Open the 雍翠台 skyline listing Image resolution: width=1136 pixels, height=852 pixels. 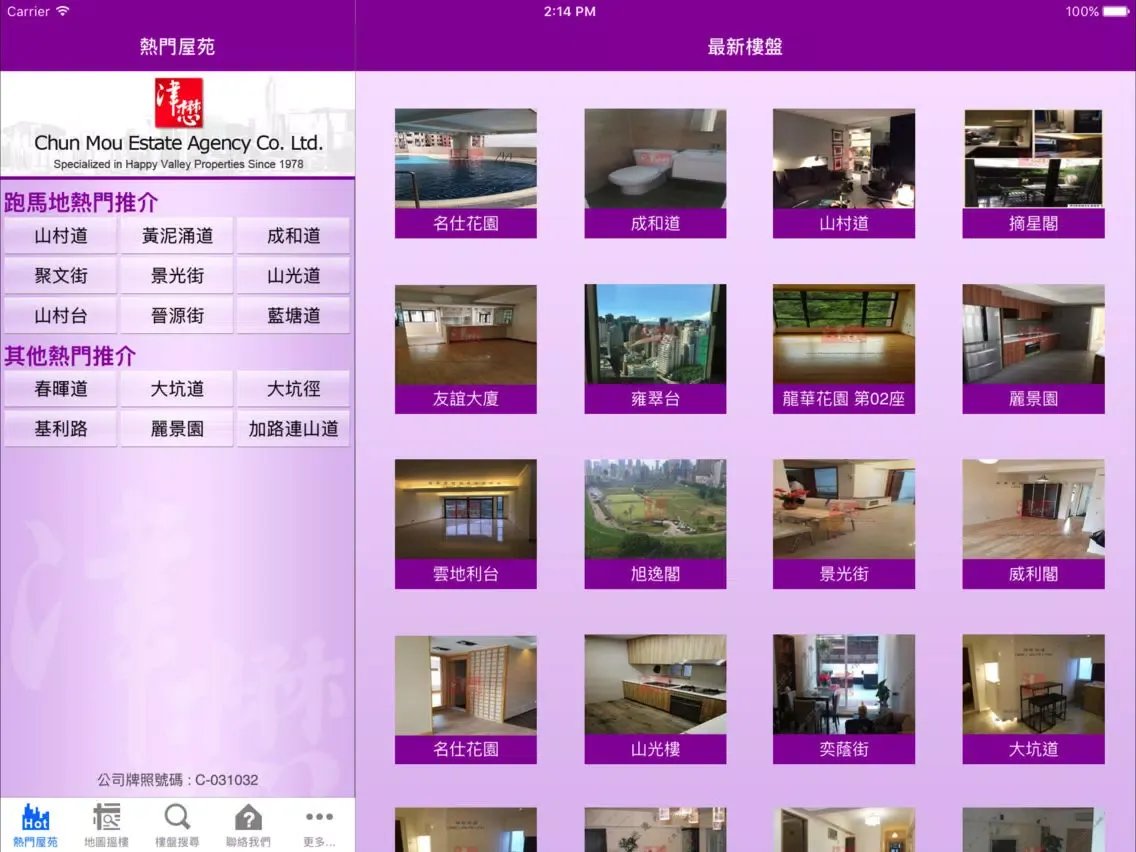655,333
